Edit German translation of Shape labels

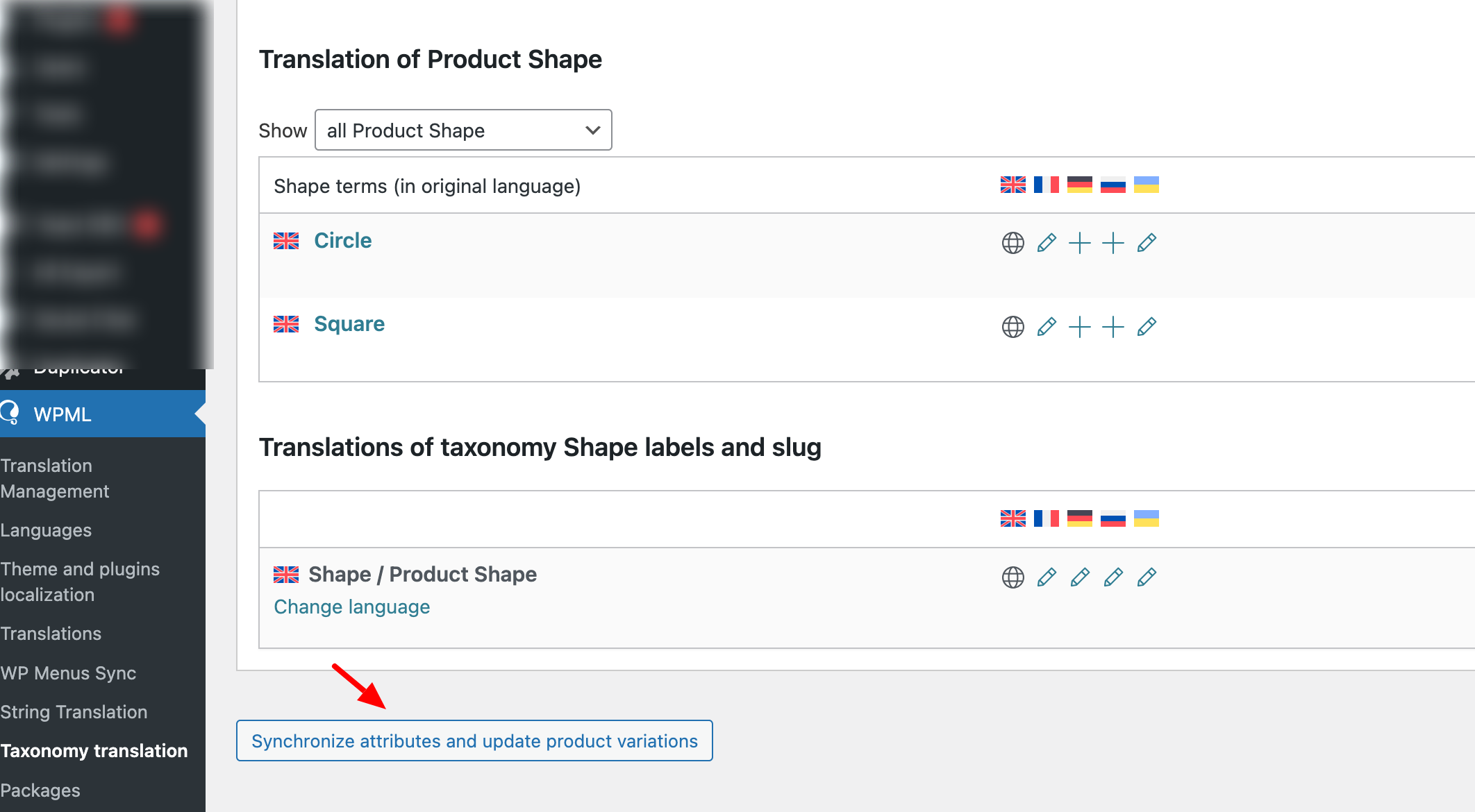click(1080, 577)
